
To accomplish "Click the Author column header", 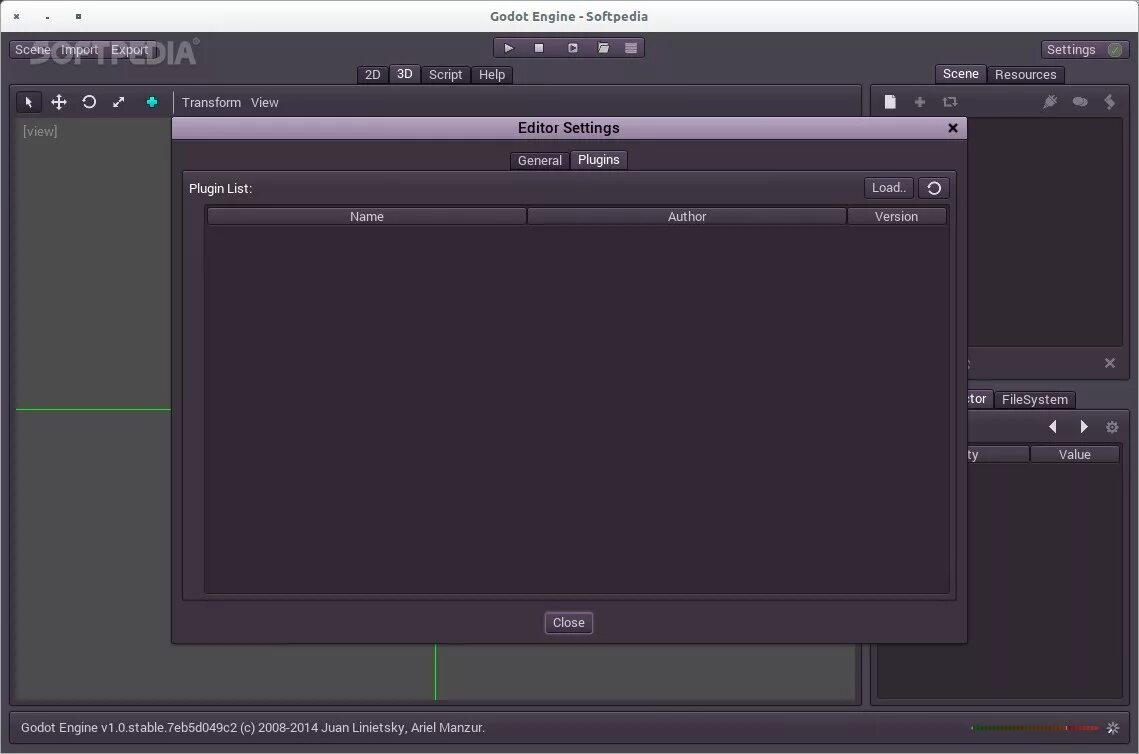I will (686, 216).
